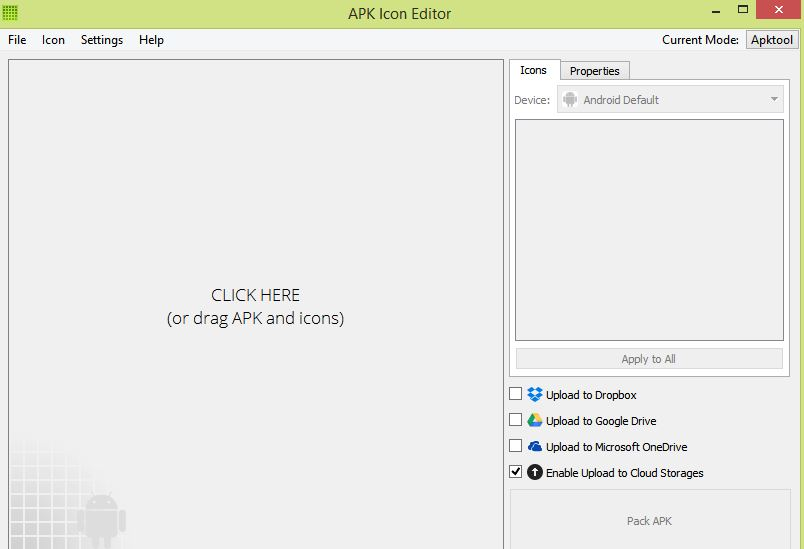The height and width of the screenshot is (549, 804).
Task: Enable the Upload to Dropbox checkbox
Action: (x=516, y=395)
